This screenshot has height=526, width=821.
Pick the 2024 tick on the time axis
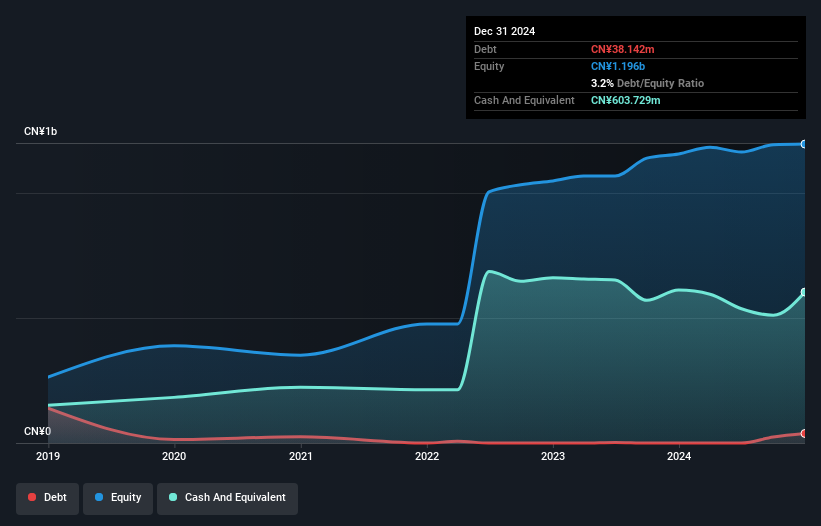coord(679,457)
